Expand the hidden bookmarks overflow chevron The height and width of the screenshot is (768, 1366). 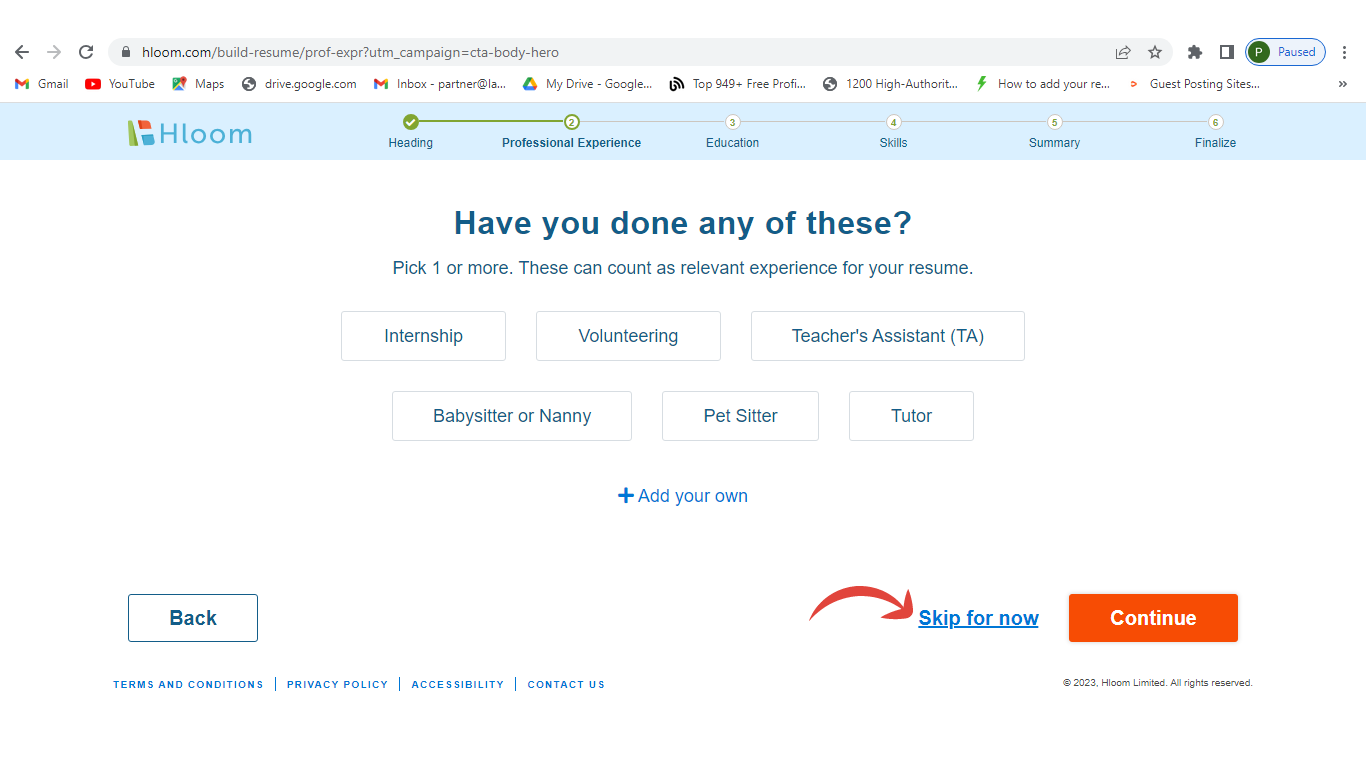1342,84
